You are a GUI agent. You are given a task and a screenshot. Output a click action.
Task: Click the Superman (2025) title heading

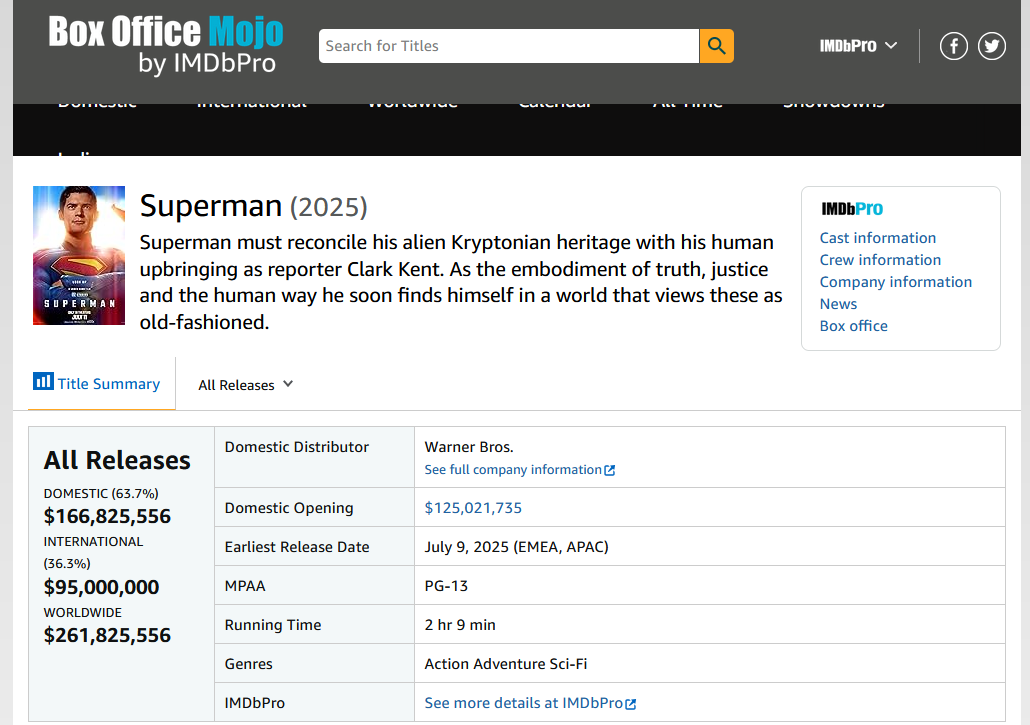click(254, 206)
